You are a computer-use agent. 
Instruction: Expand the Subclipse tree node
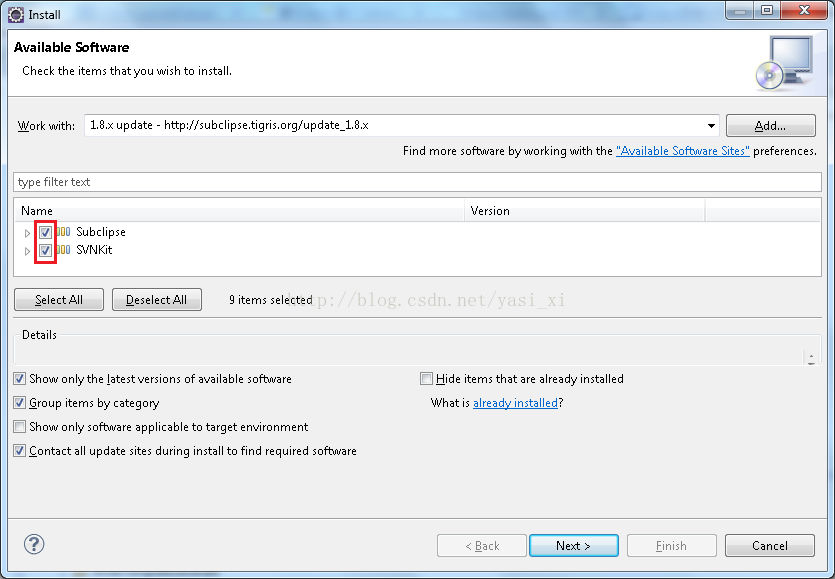pos(27,233)
